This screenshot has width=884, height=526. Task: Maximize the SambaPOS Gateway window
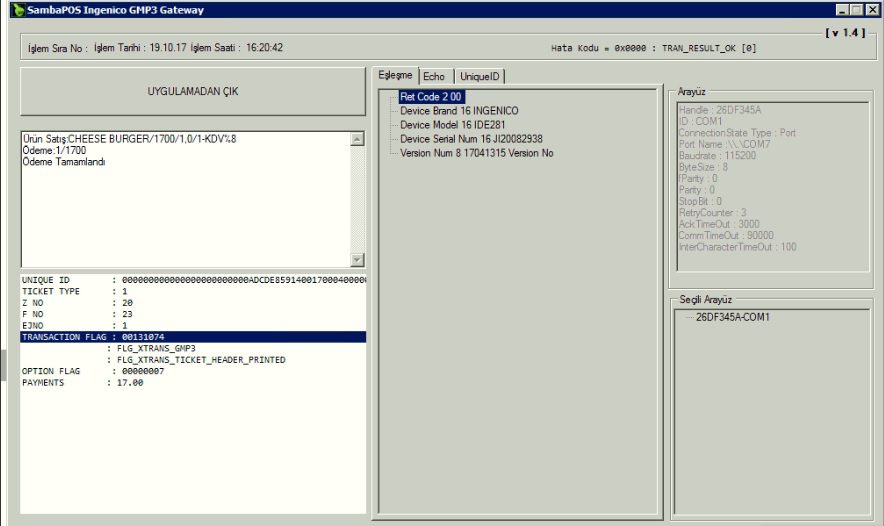click(x=857, y=10)
